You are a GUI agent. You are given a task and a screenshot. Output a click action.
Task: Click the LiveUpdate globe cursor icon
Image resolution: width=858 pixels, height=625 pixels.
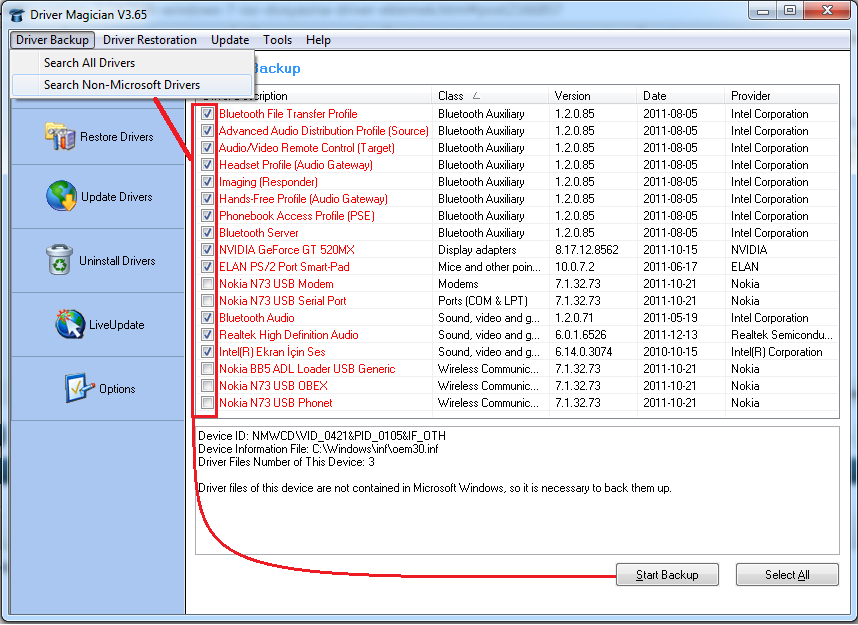coord(70,324)
